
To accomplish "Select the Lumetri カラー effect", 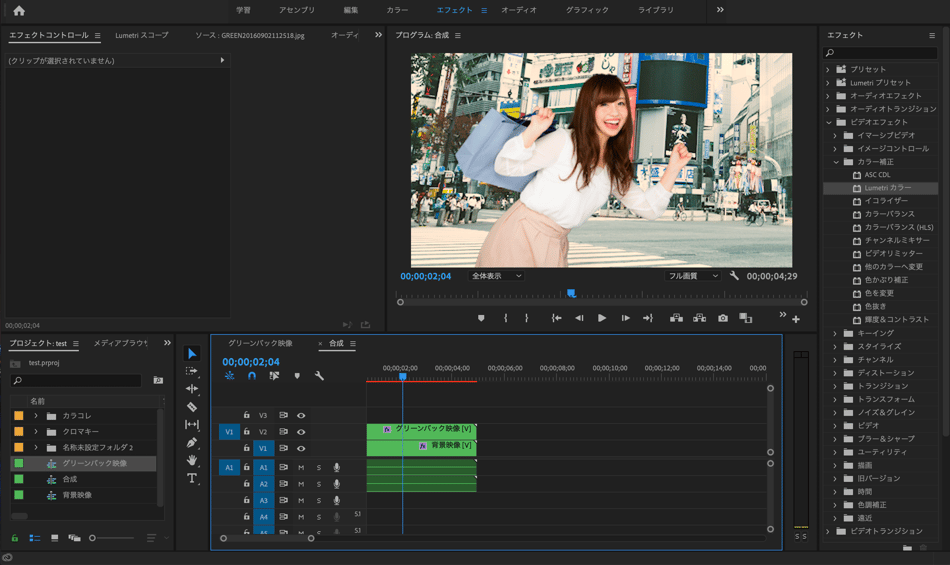I will pos(887,188).
